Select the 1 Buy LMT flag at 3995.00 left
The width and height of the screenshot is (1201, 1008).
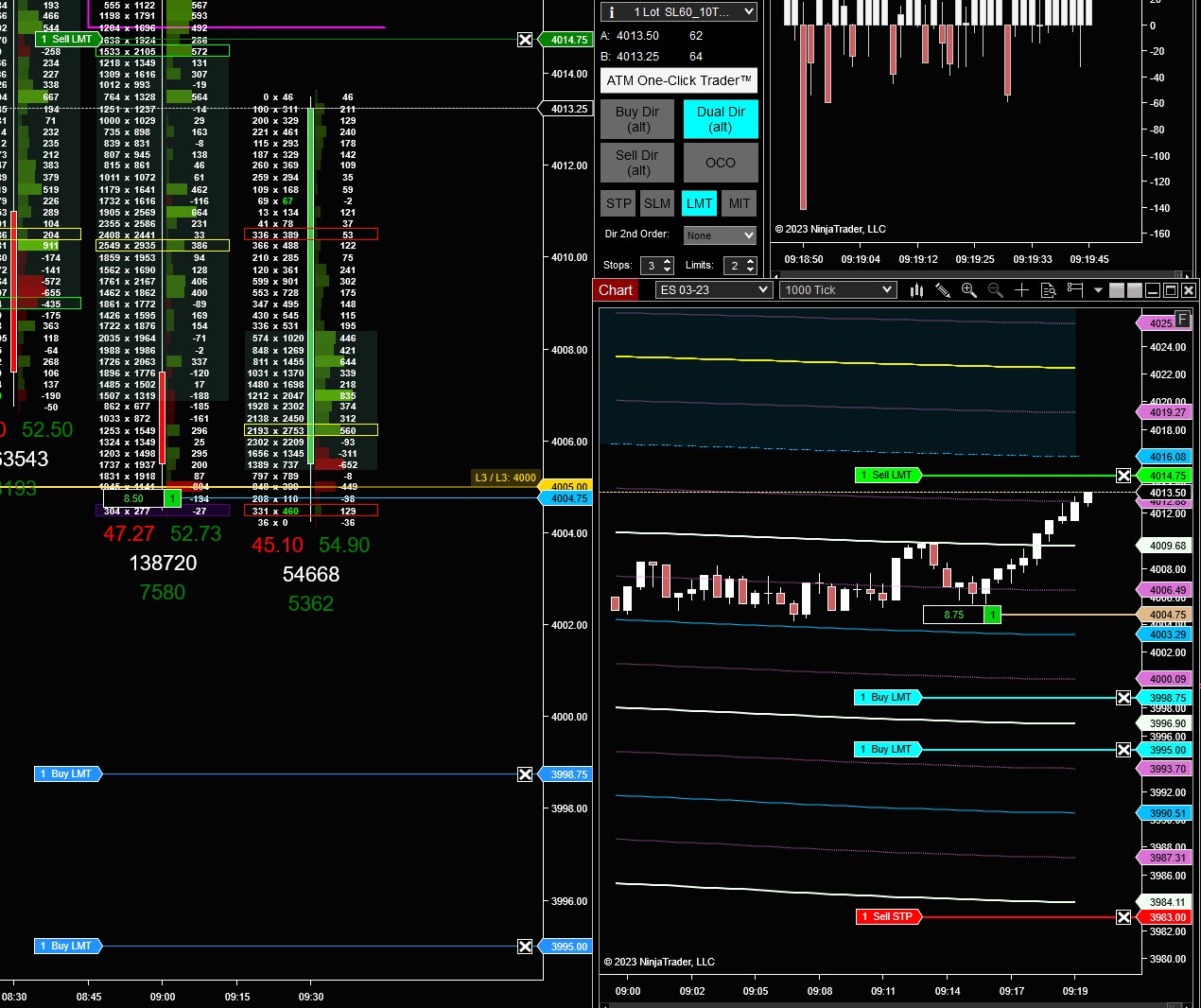click(66, 947)
